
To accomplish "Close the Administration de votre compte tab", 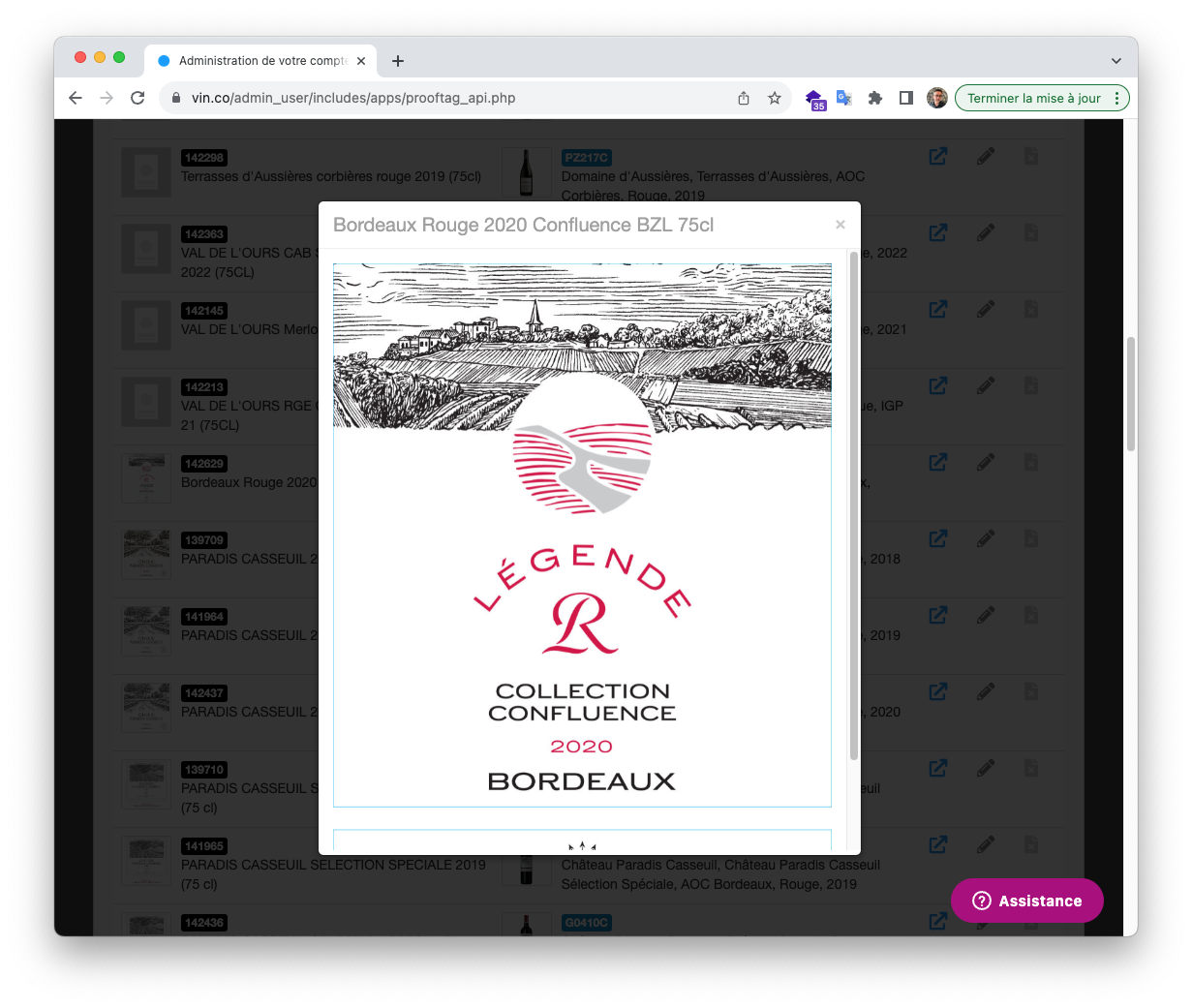I will coord(361,61).
